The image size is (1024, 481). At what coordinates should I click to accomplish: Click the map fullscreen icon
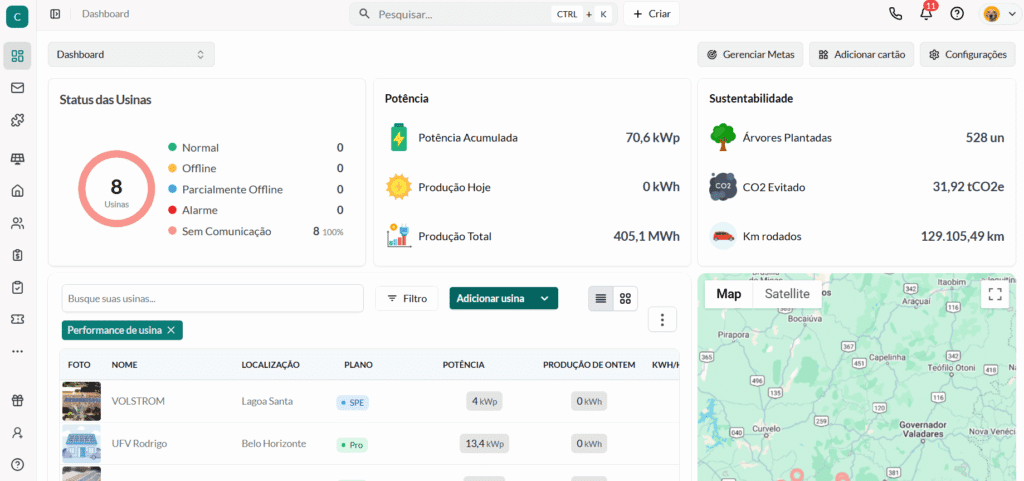[995, 294]
